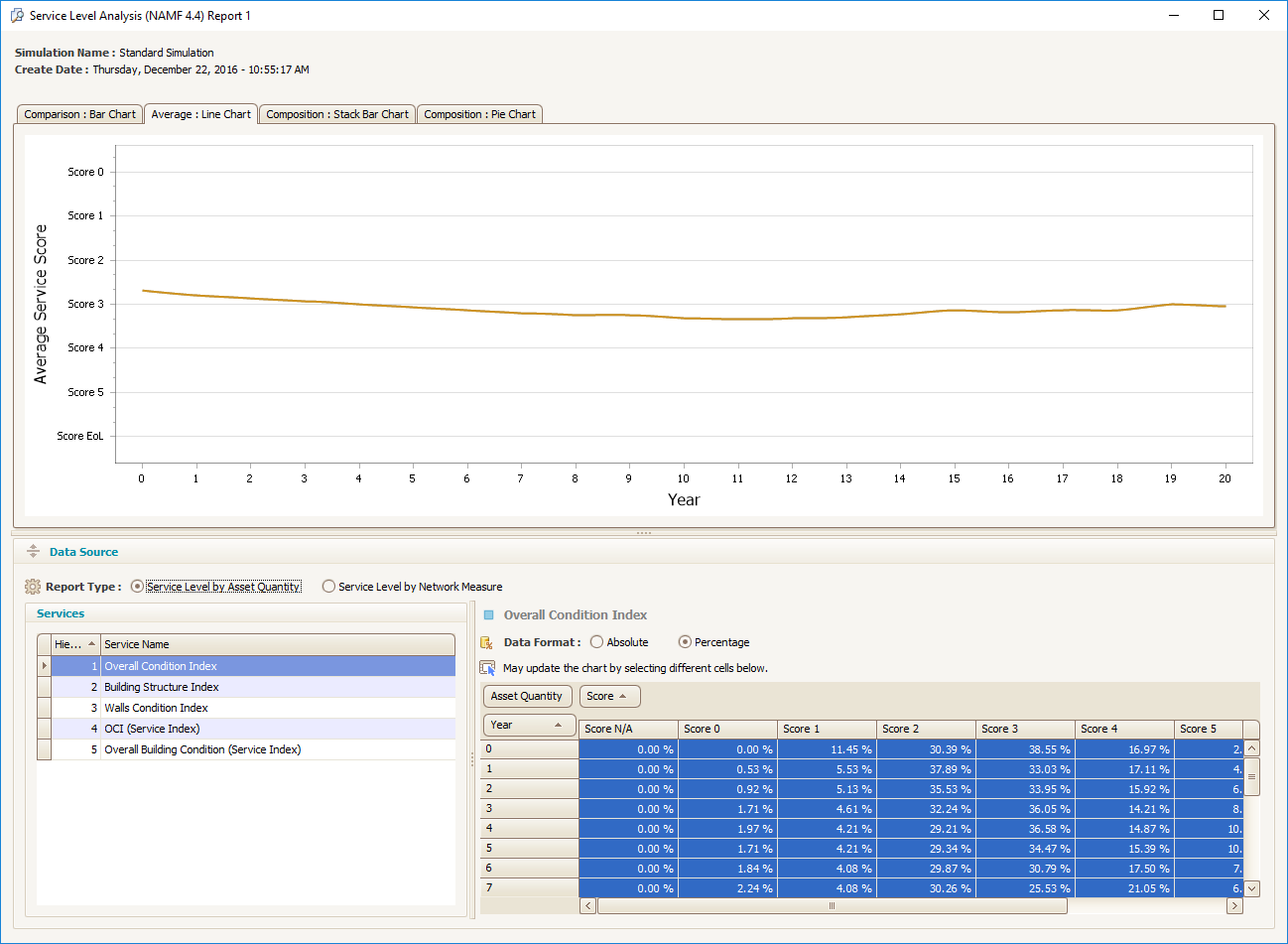Click the table's horizontal scrollbar thumb
Viewport: 1288px width, 944px height.
[x=832, y=905]
